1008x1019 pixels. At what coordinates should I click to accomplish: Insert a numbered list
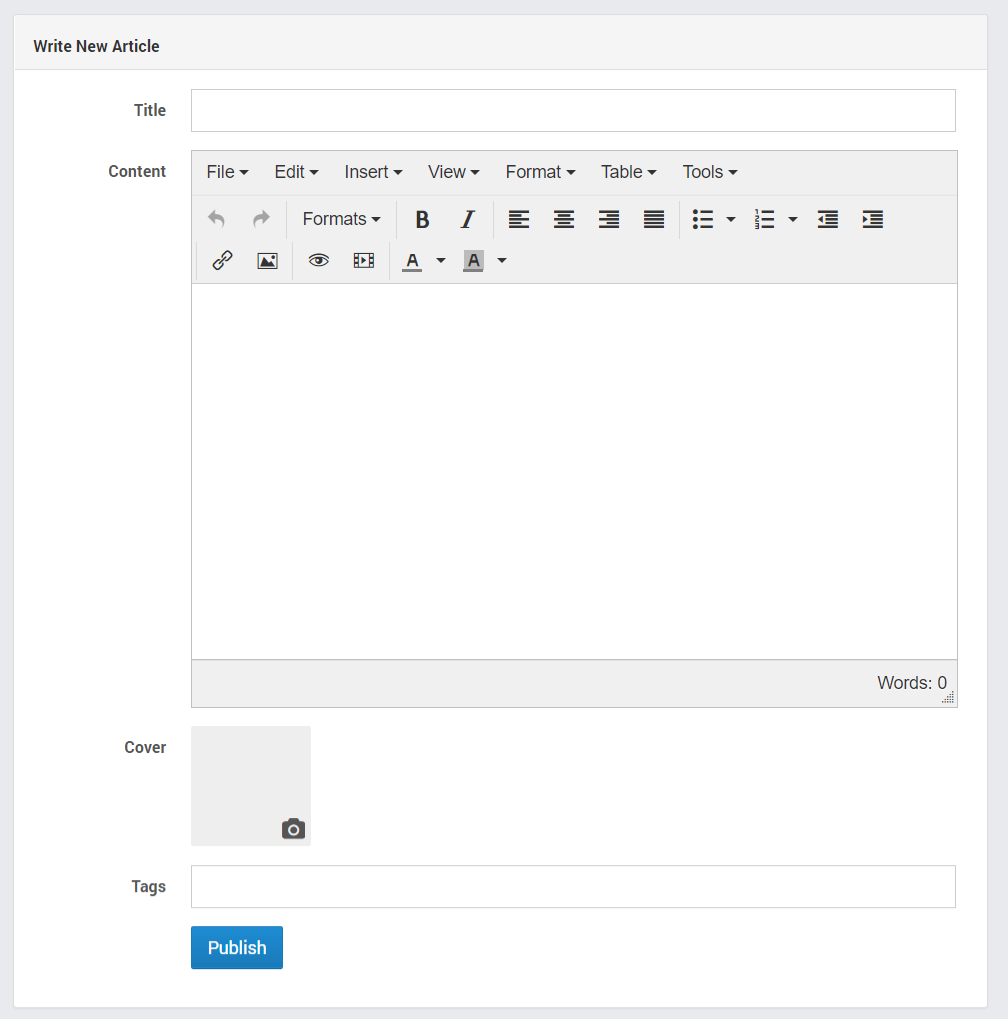[764, 219]
